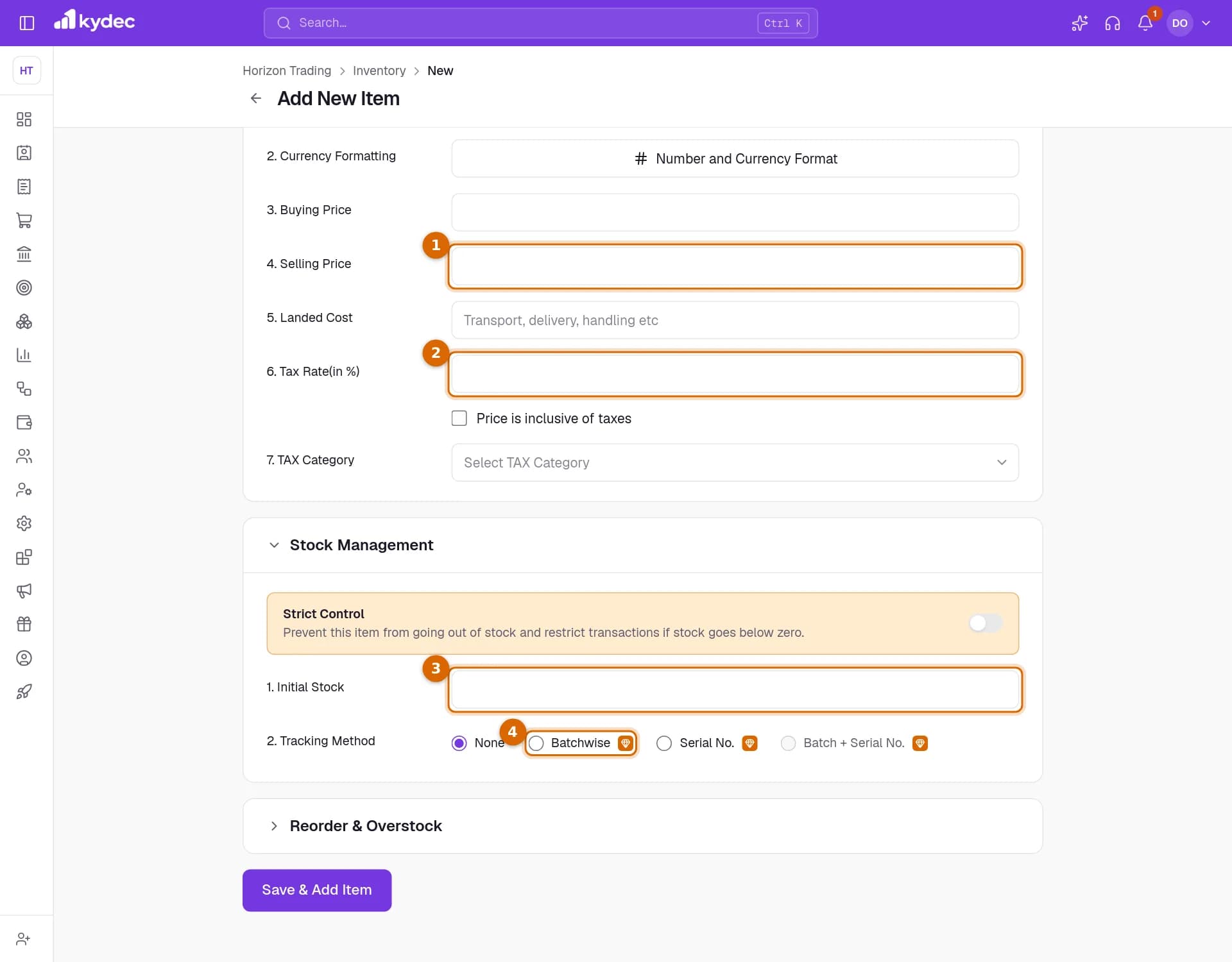Viewport: 1232px width, 962px height.
Task: Go to Inventory breadcrumb
Action: pyautogui.click(x=379, y=71)
